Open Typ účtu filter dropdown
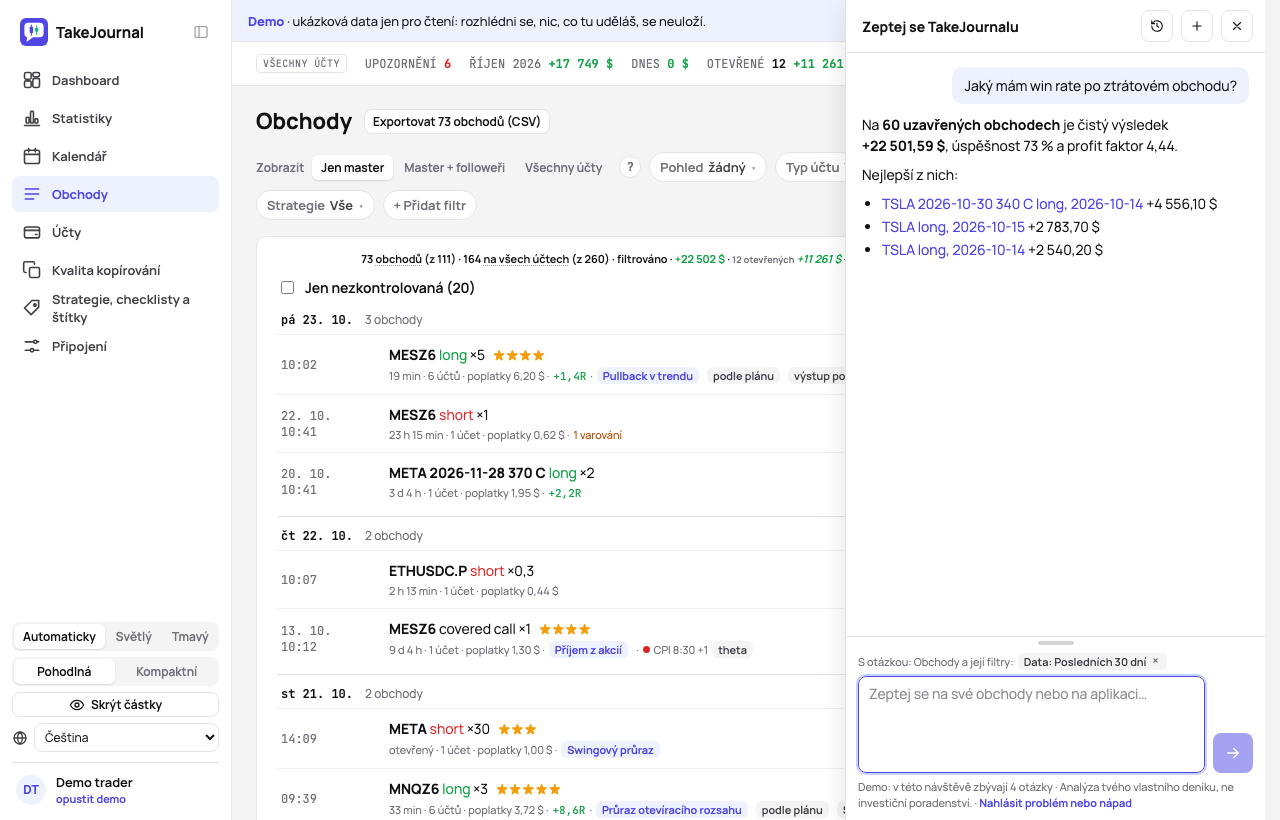The image size is (1280, 820). coord(812,167)
